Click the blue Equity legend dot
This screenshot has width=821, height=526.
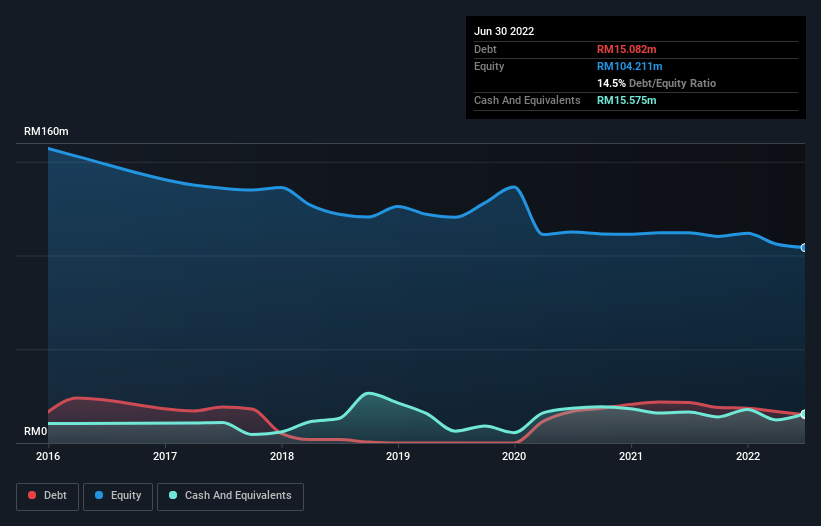99,495
